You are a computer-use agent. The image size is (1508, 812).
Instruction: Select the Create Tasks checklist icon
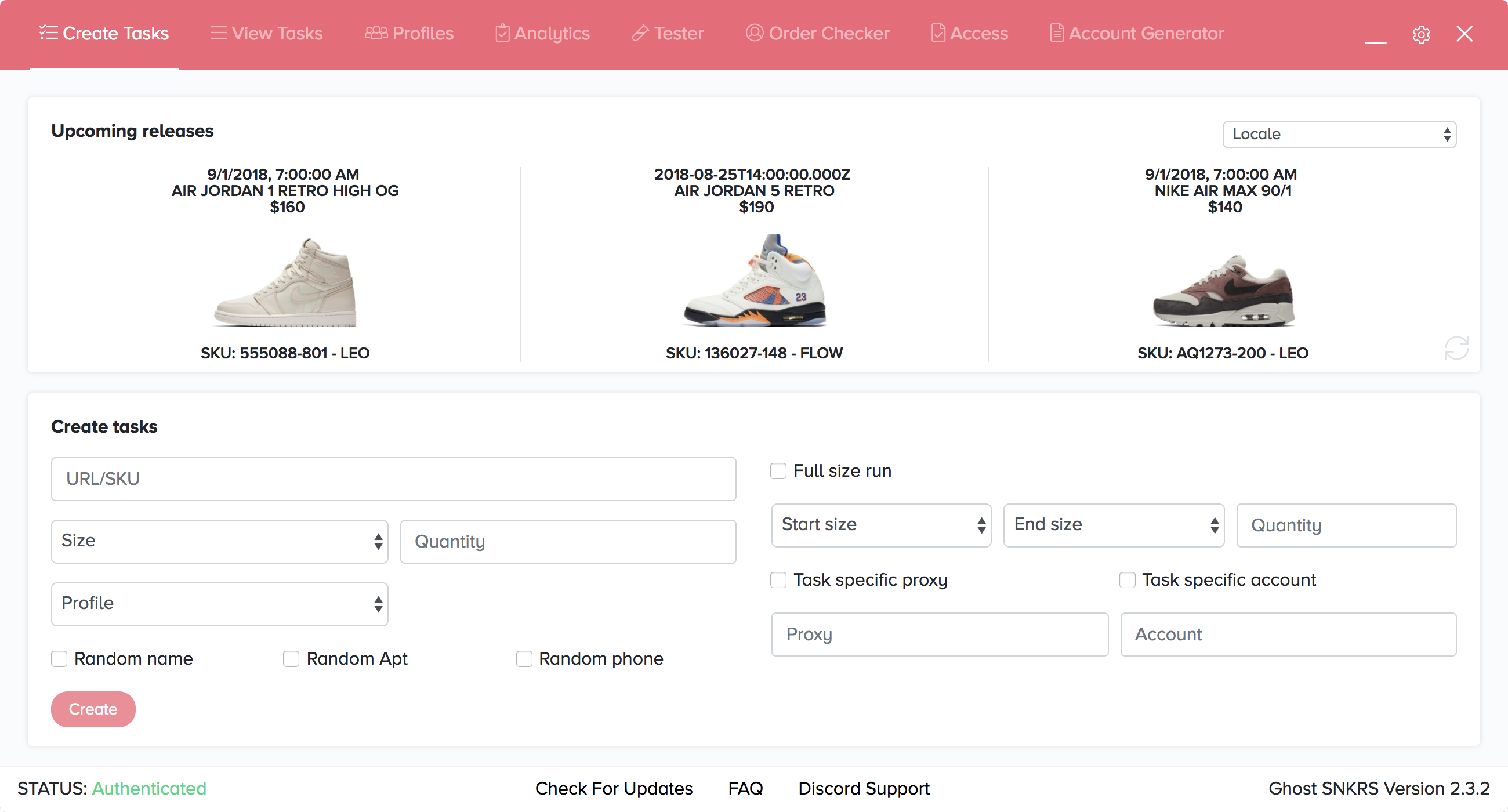tap(49, 34)
